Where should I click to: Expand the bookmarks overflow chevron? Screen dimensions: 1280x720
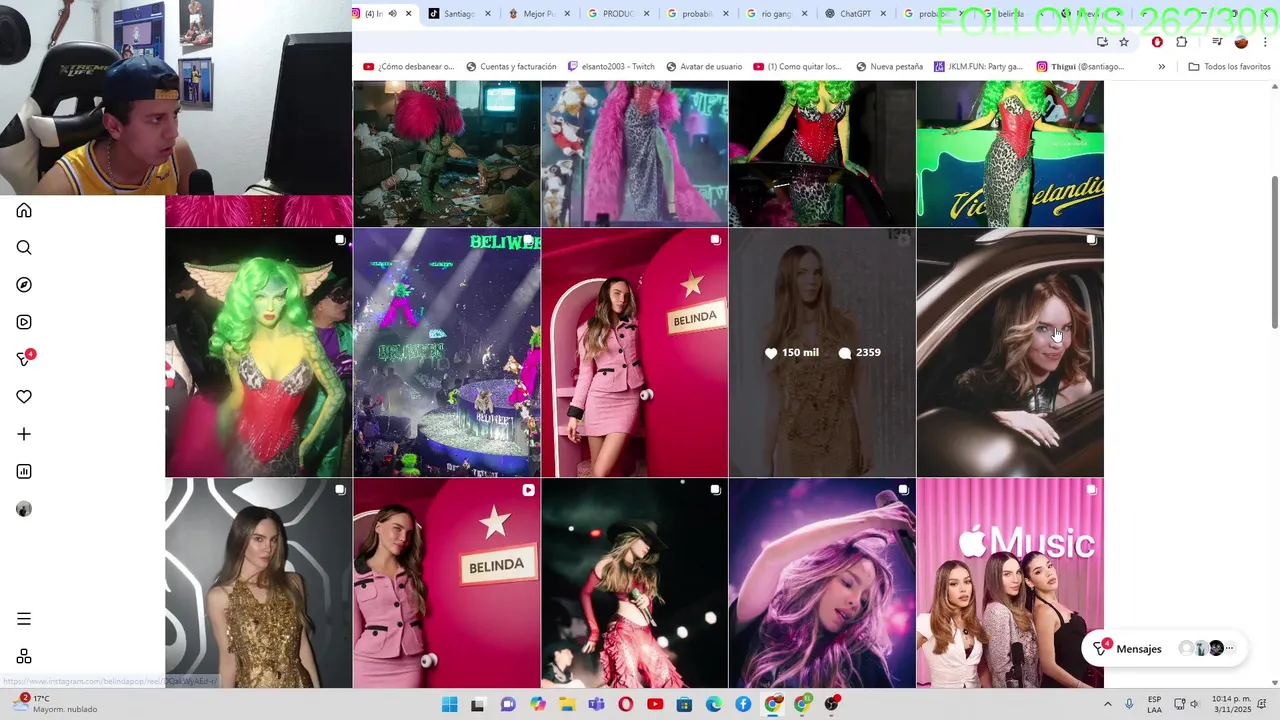[1161, 67]
